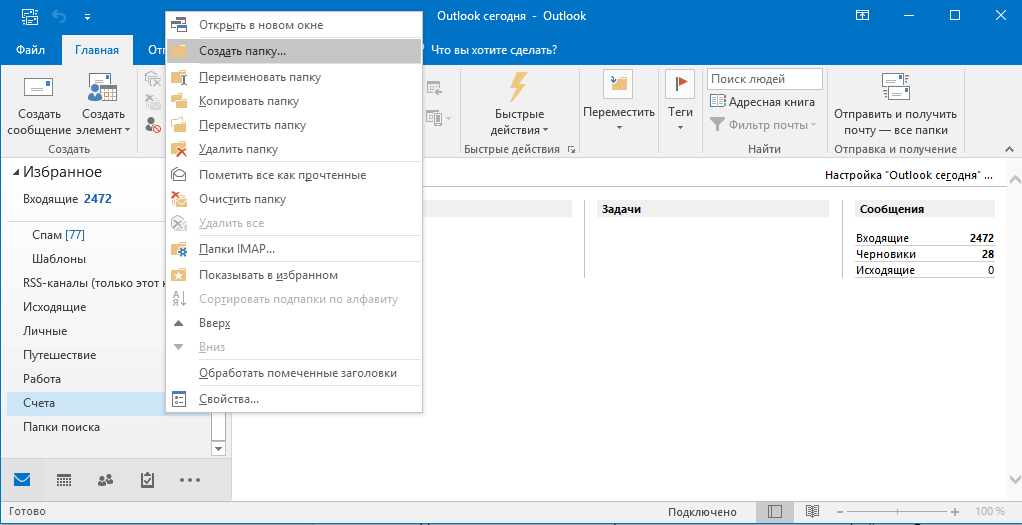
Task: Select 'Создать папку...' in context menu
Action: [x=242, y=51]
